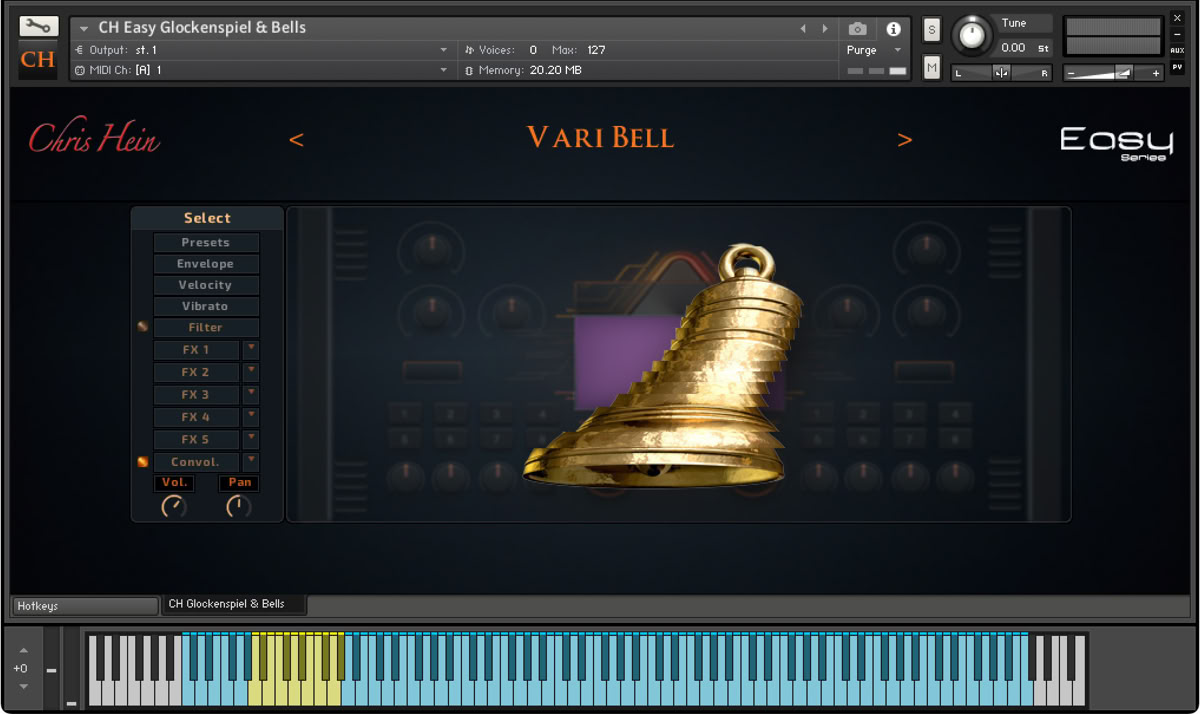Switch to the next sound after Vari Bell

[x=904, y=140]
